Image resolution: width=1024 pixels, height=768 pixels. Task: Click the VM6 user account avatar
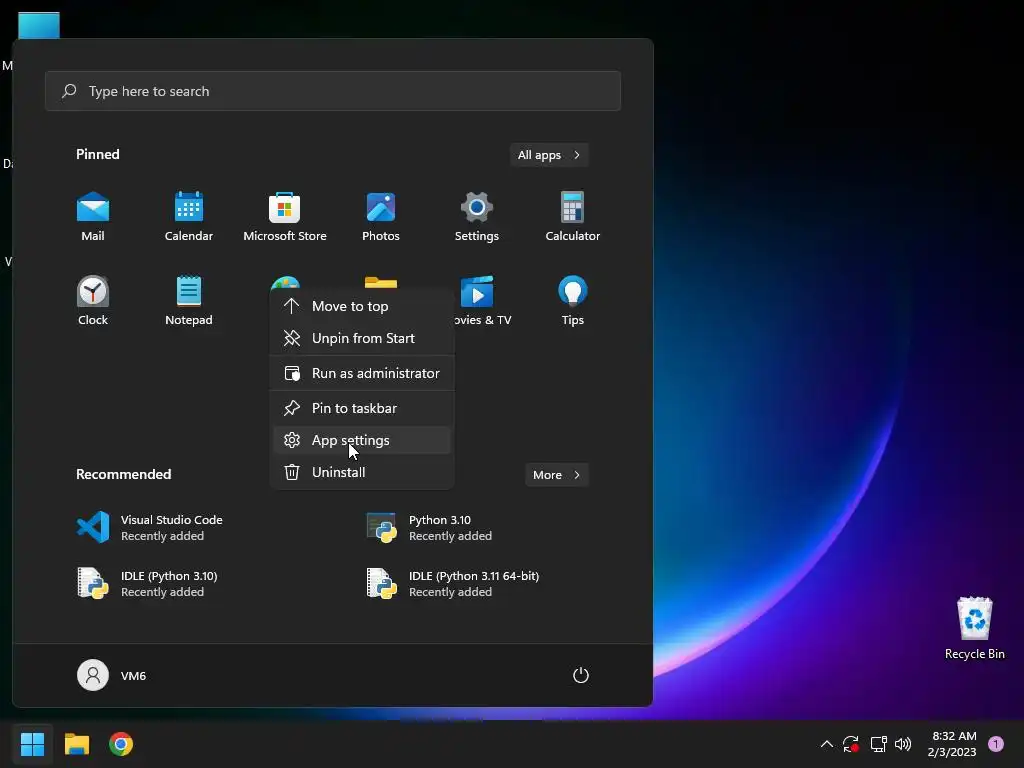click(93, 675)
